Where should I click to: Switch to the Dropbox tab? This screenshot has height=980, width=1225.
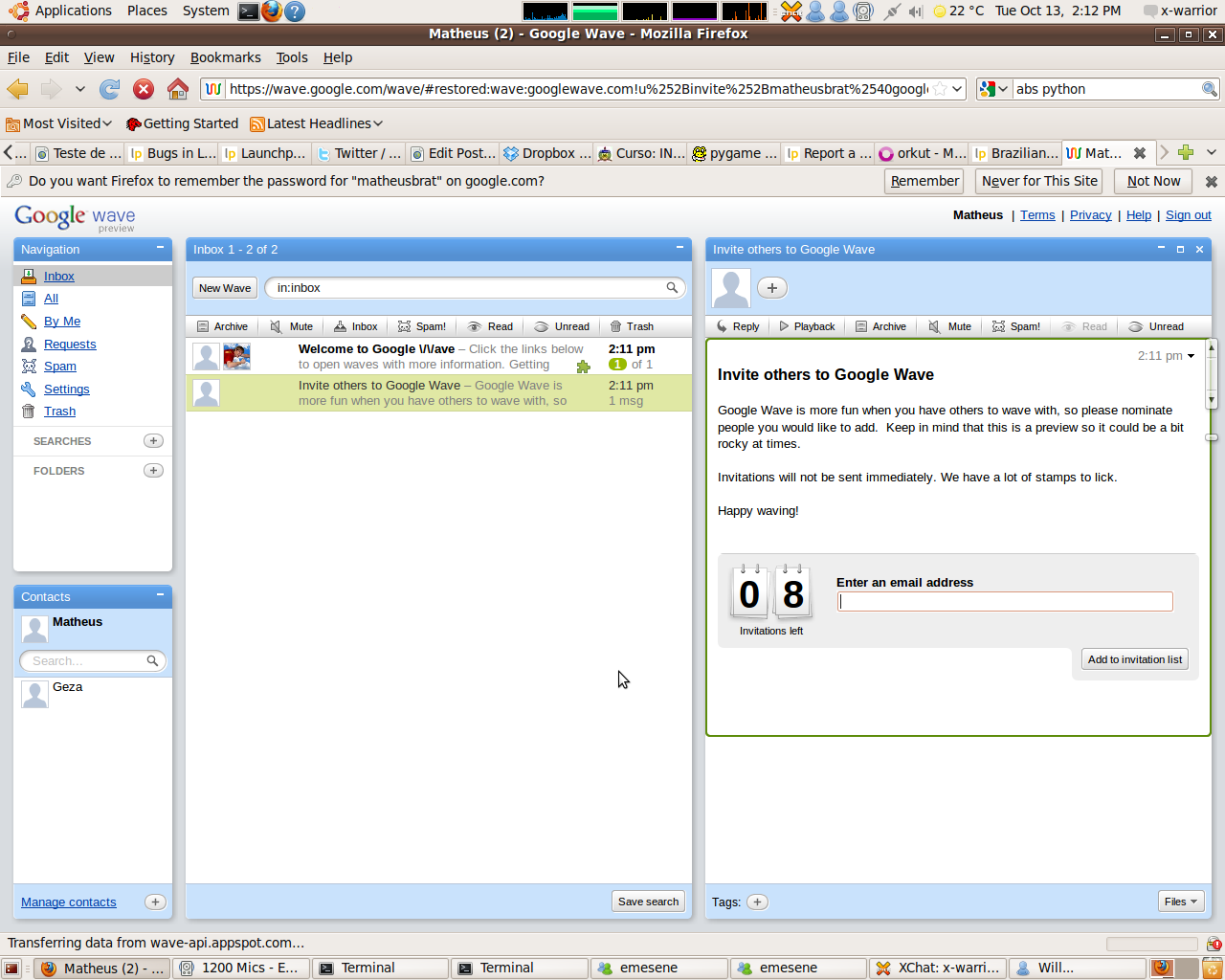tap(546, 153)
